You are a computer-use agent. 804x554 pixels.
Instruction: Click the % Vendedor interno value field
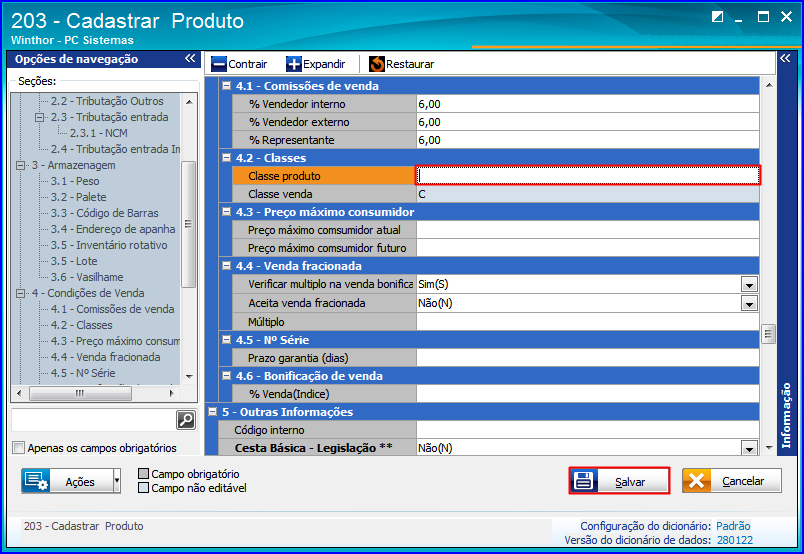(x=588, y=104)
